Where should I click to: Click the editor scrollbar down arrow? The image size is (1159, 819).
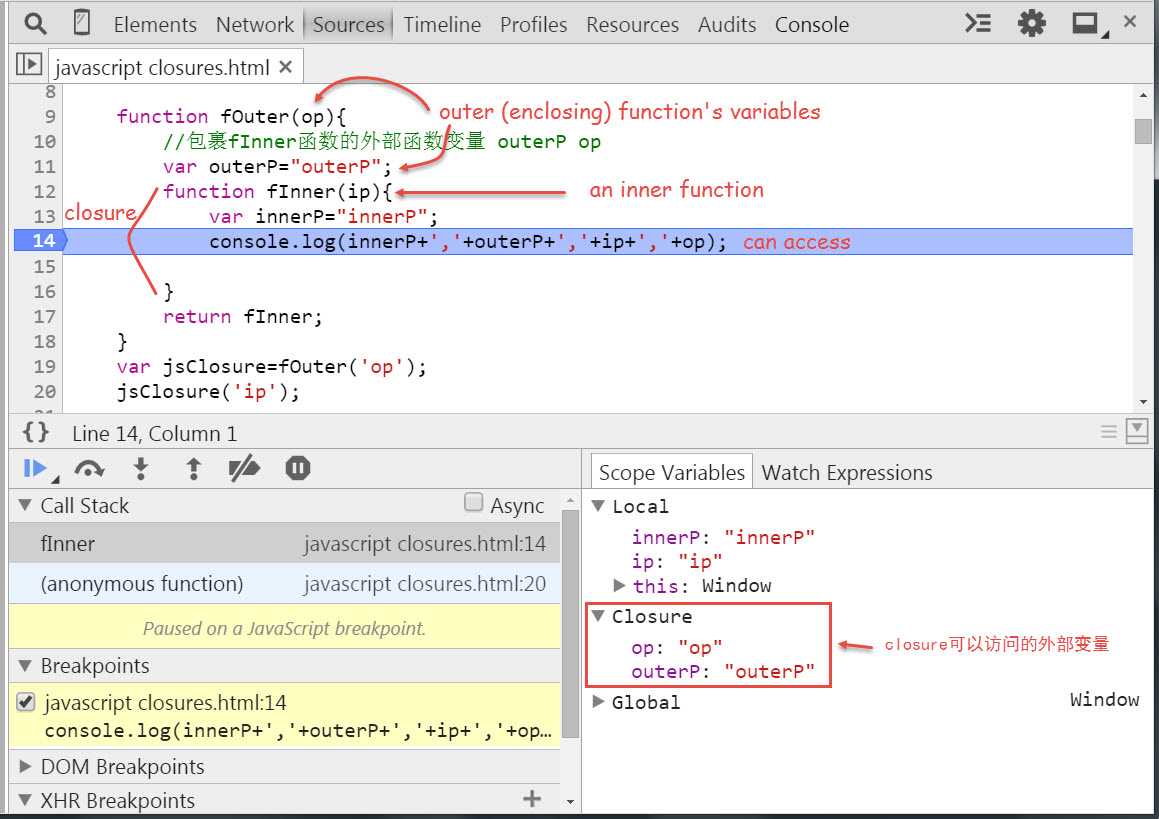pos(1143,401)
